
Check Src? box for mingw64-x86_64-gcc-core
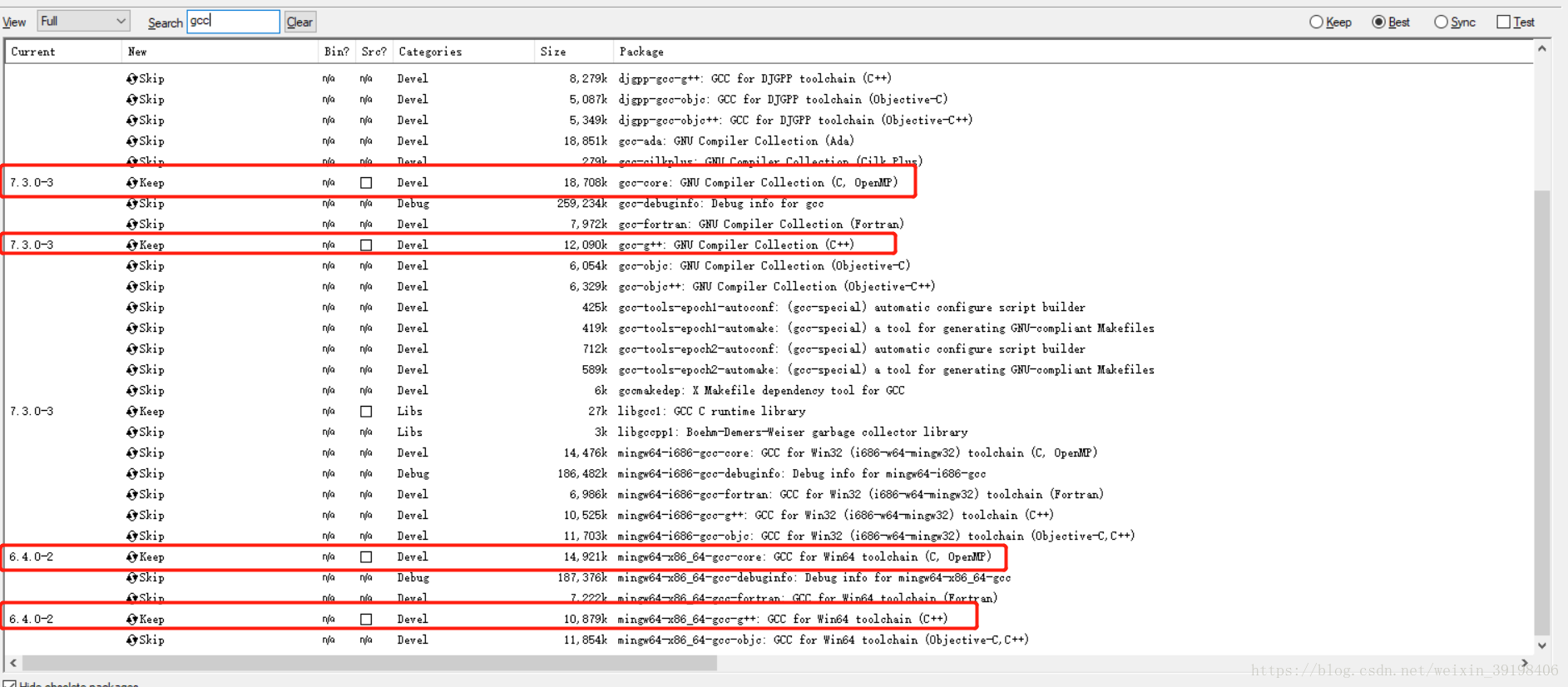[x=366, y=556]
